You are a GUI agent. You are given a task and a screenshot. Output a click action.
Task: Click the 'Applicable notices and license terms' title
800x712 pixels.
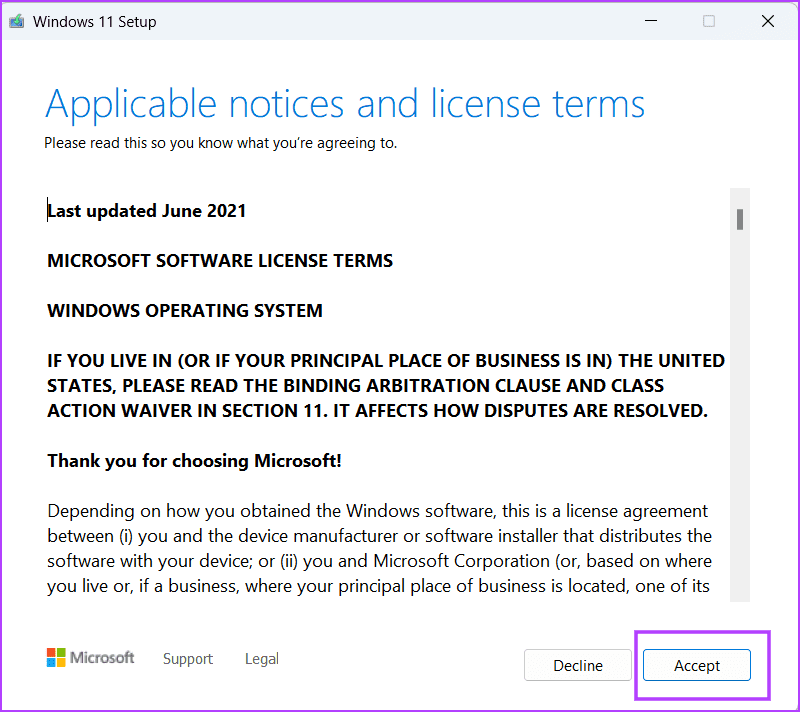tap(345, 105)
